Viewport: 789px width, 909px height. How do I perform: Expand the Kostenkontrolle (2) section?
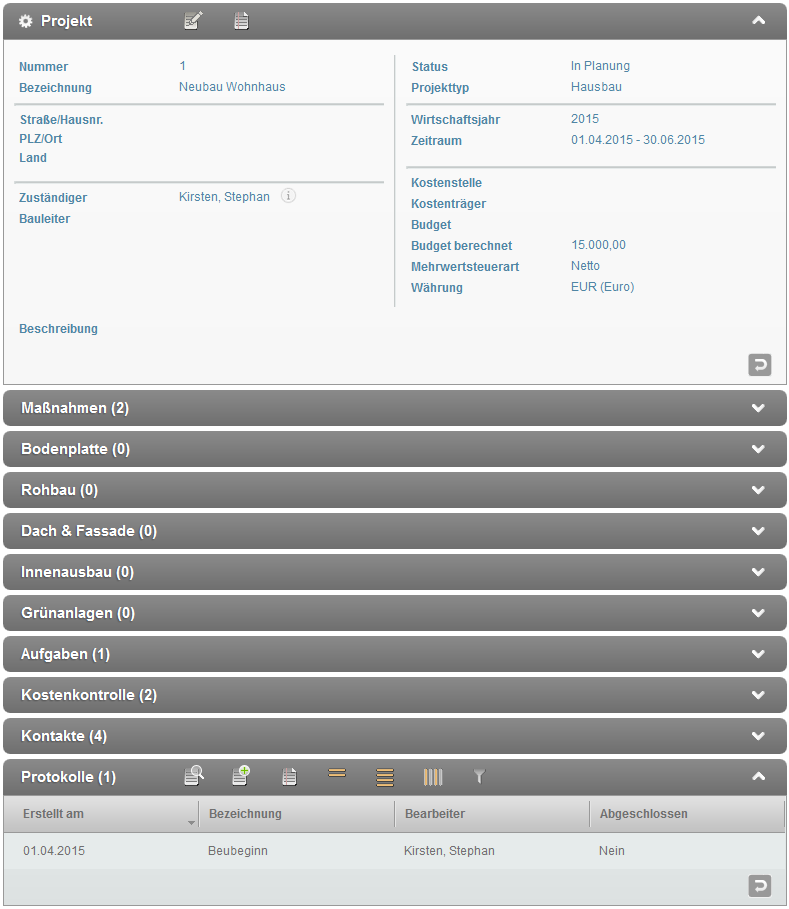(758, 695)
